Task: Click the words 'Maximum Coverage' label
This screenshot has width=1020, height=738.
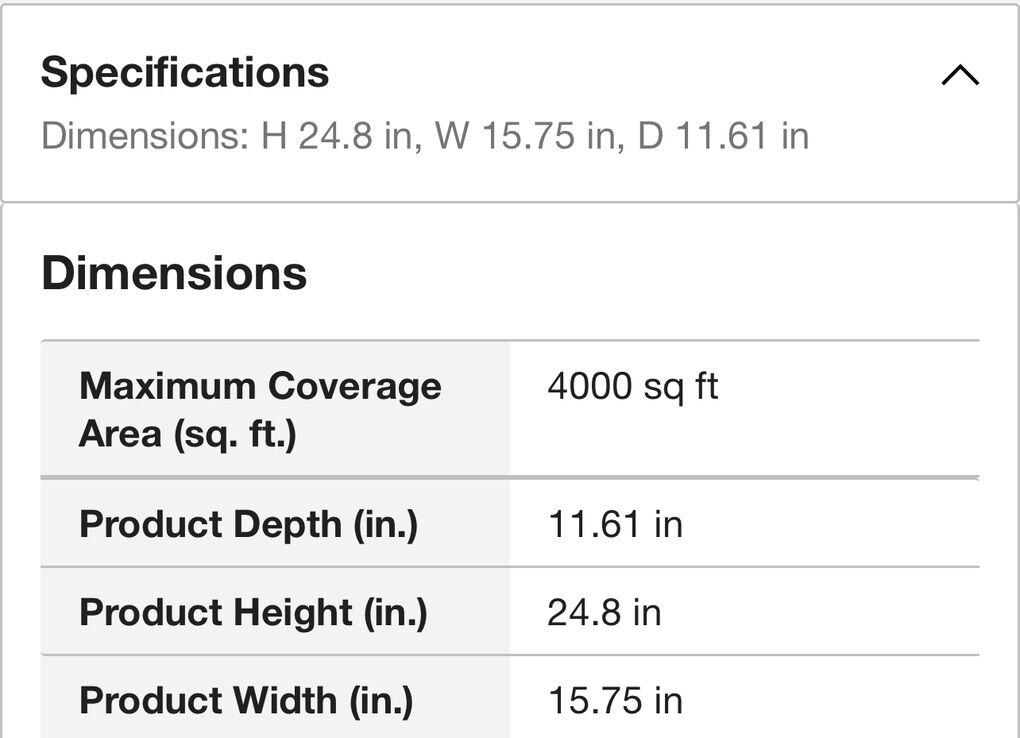Action: [260, 386]
